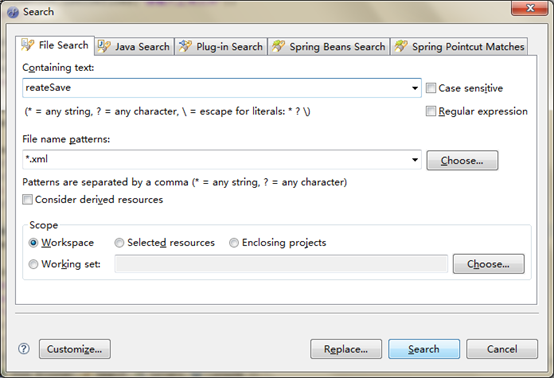Viewport: 554px width, 378px height.
Task: Enable the Case sensitive checkbox
Action: [x=431, y=88]
